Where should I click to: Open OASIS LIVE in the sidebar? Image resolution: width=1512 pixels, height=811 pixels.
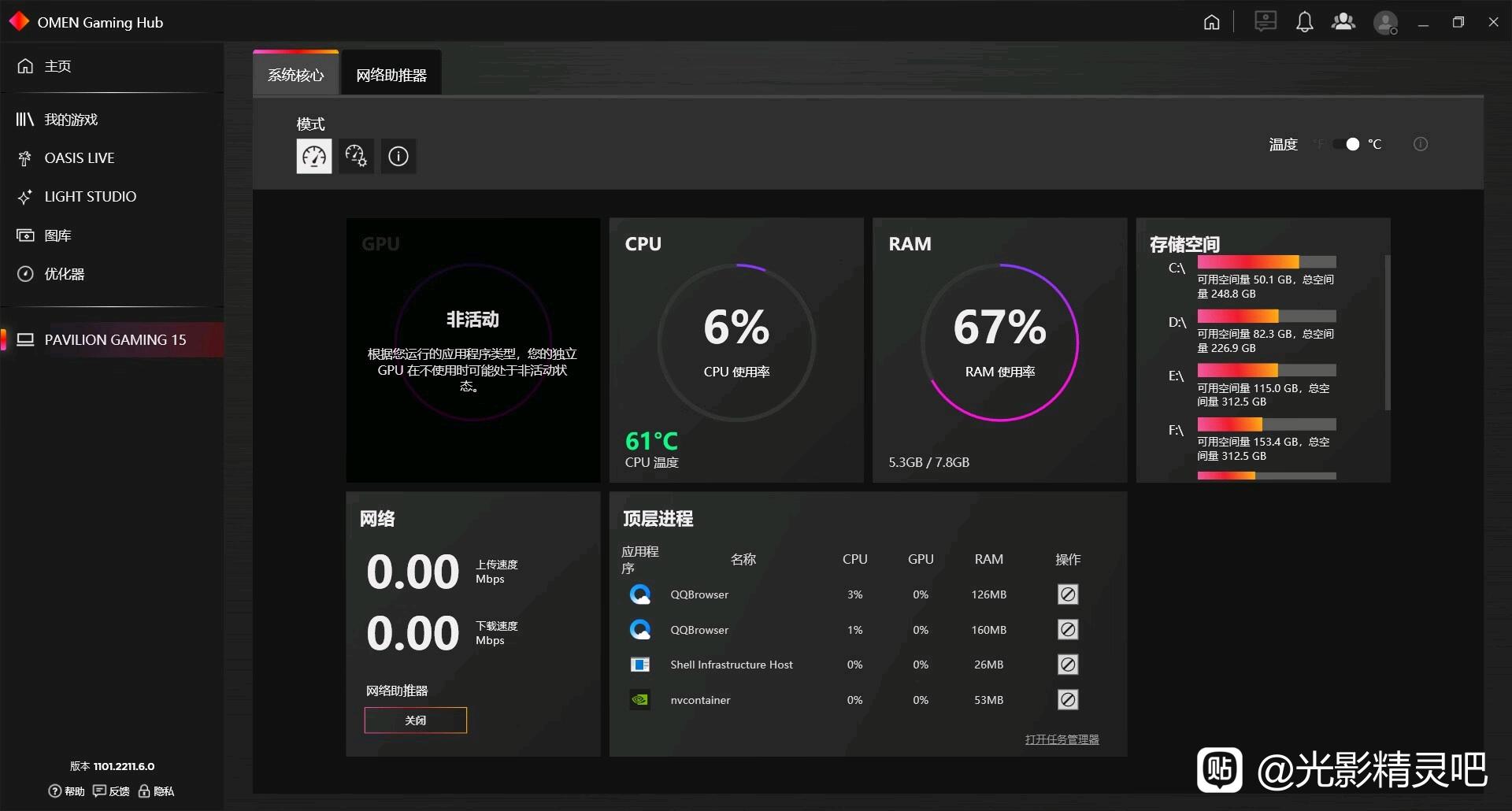[x=112, y=158]
